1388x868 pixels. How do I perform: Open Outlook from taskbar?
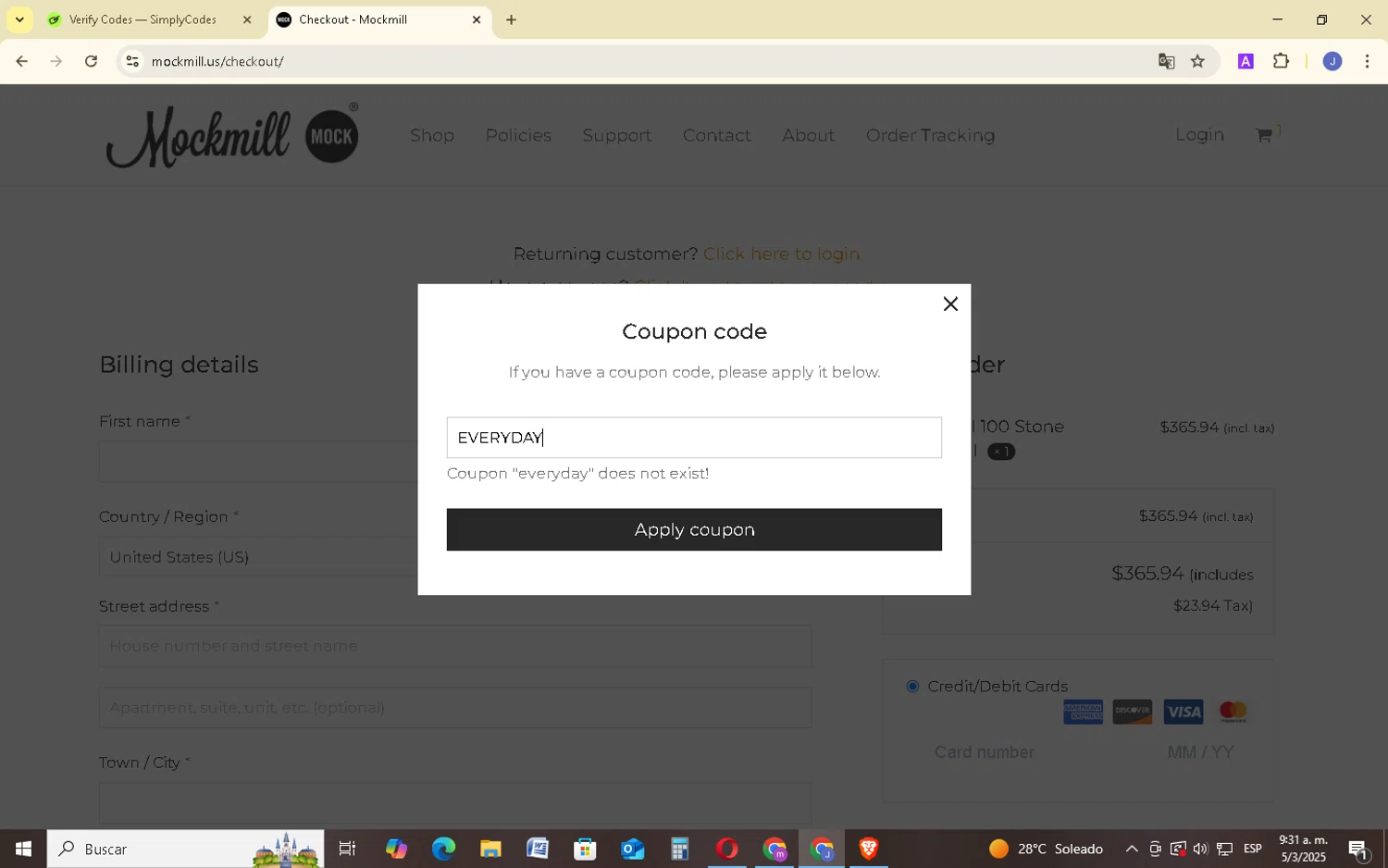pyautogui.click(x=632, y=849)
